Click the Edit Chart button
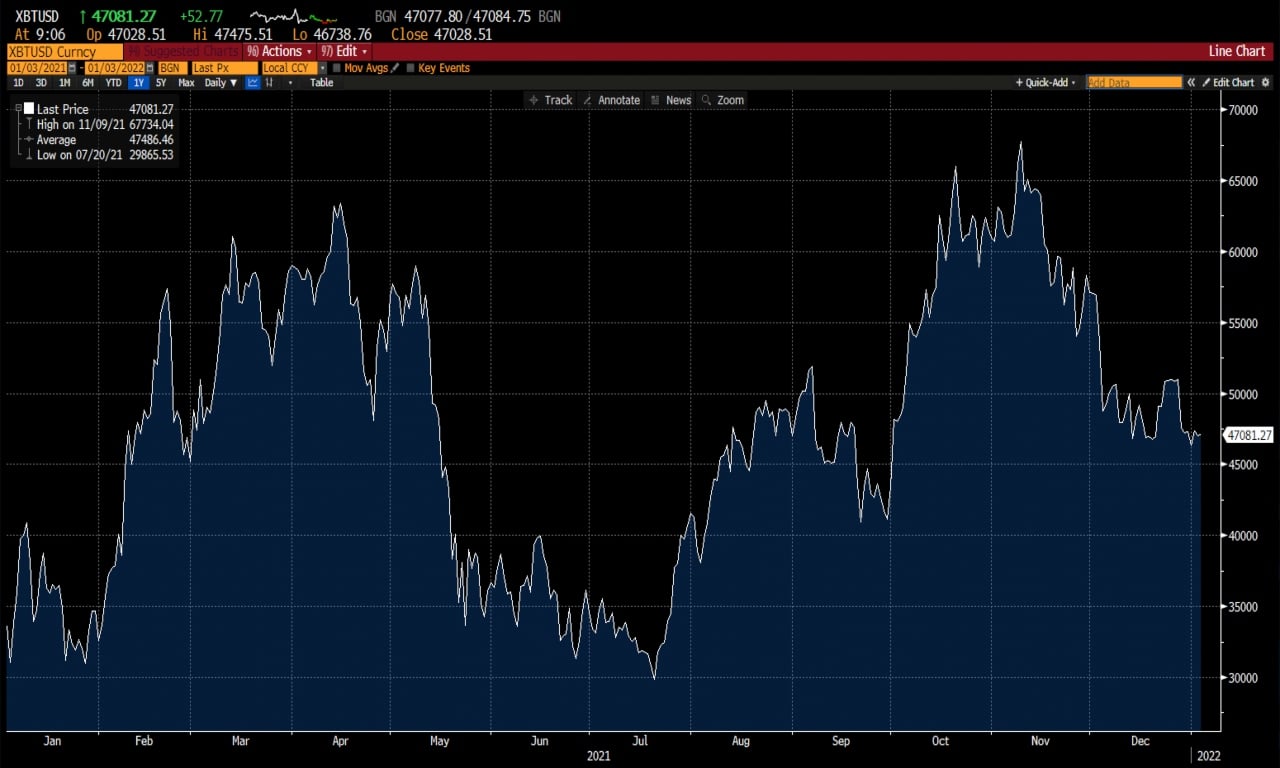 (x=1228, y=83)
